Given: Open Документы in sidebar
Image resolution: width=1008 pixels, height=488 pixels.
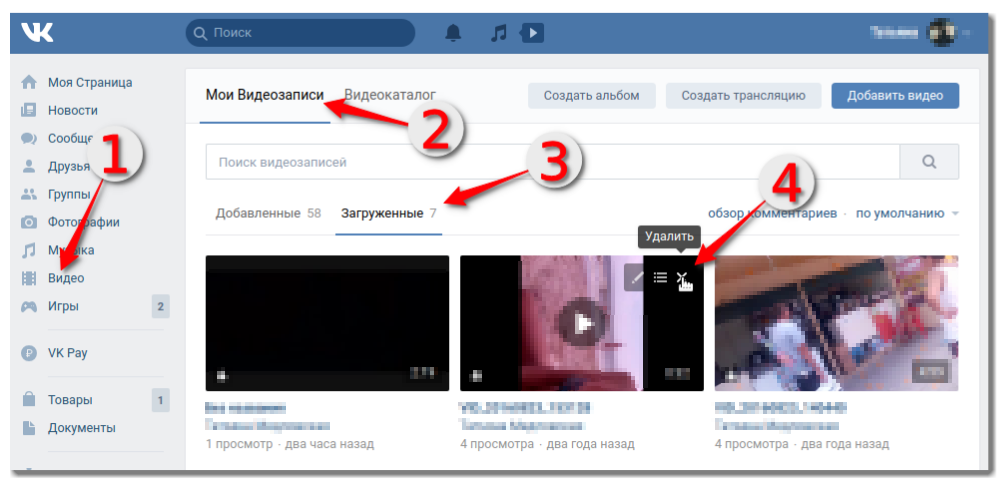Looking at the screenshot, I should 82,428.
